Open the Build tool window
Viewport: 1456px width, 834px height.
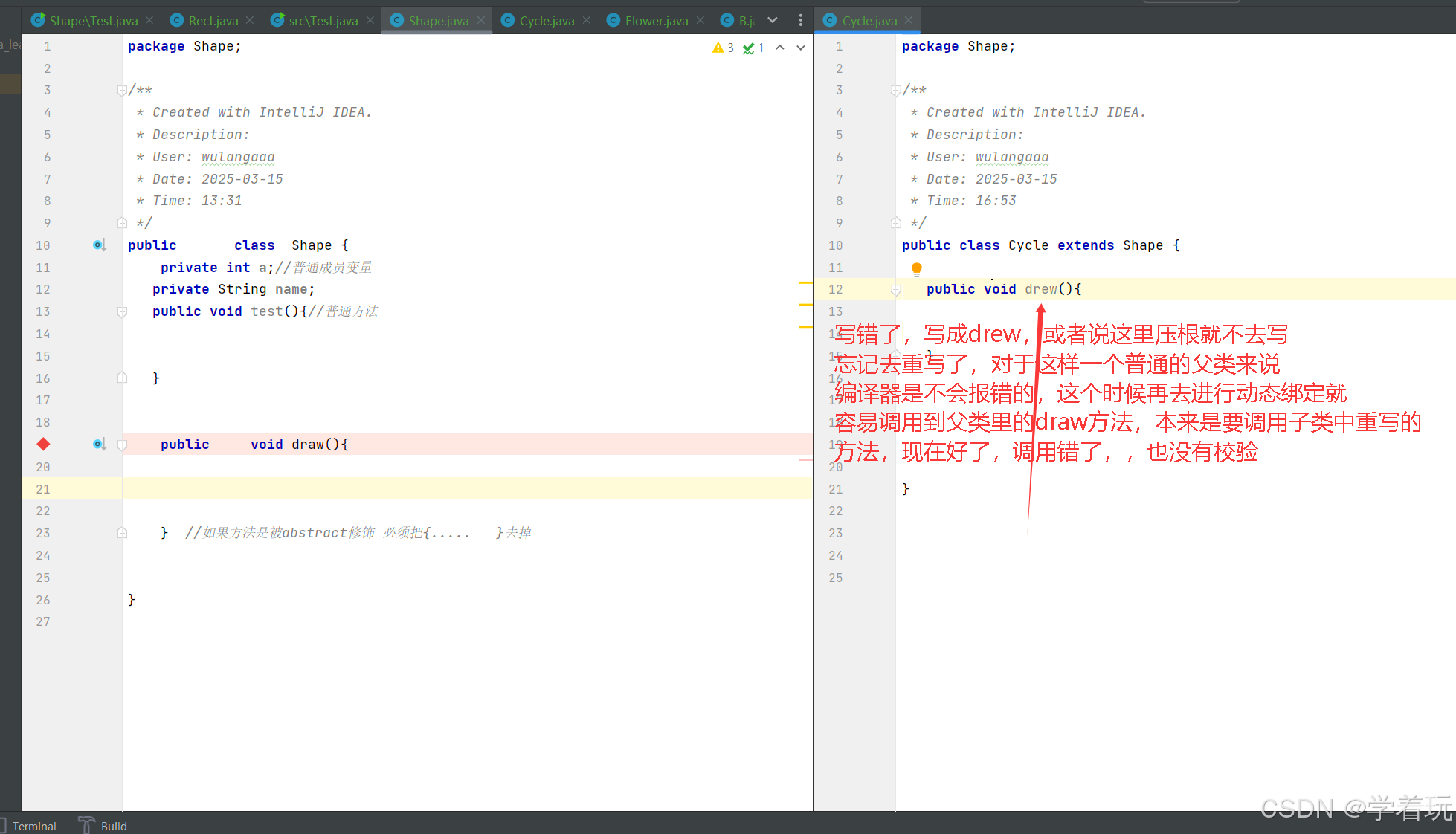113,826
